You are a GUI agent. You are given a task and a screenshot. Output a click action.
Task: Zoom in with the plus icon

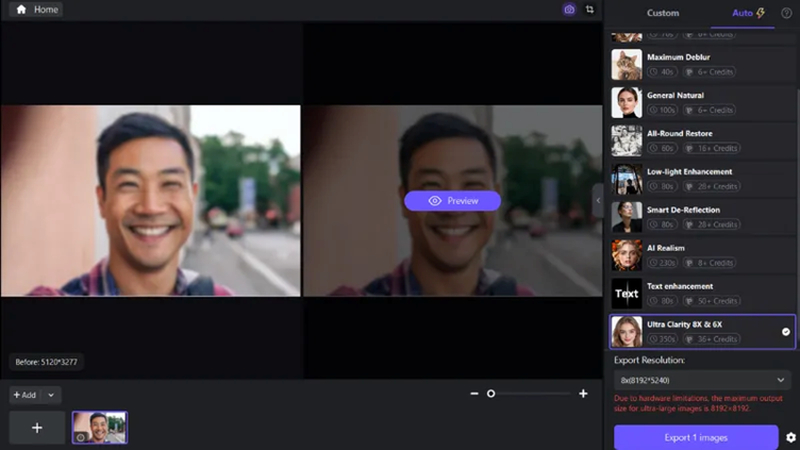pyautogui.click(x=583, y=393)
